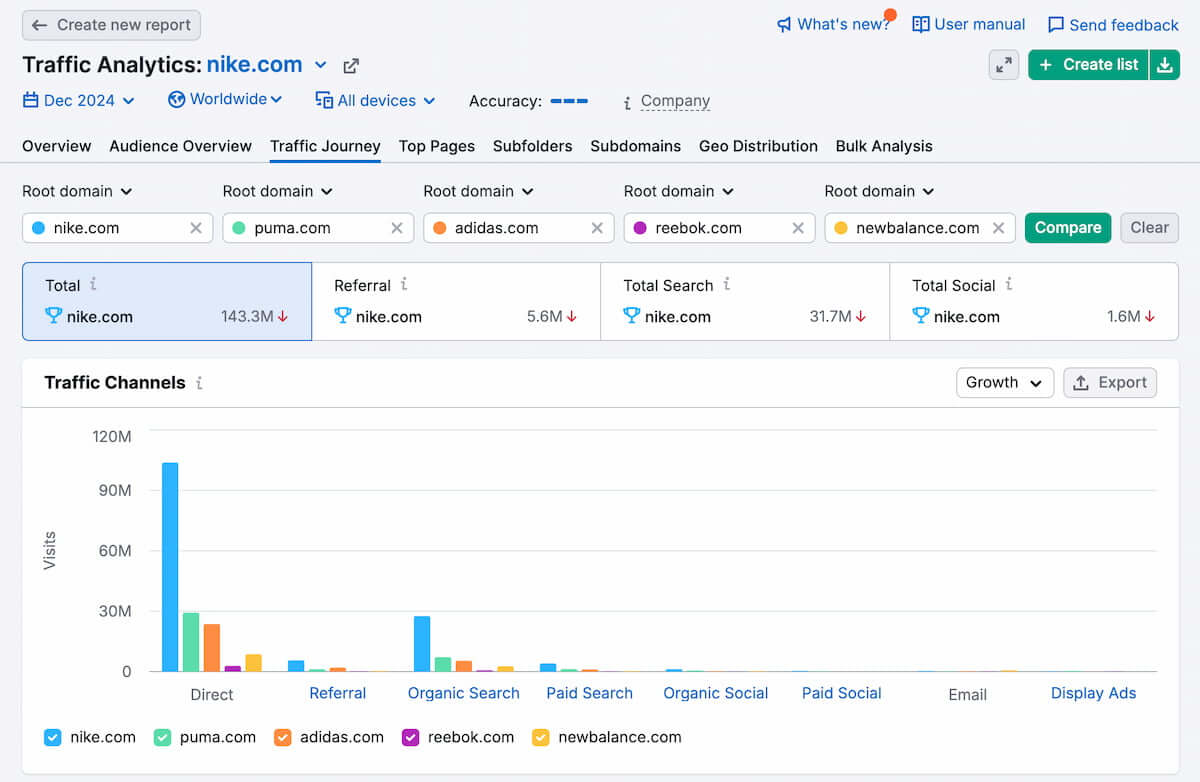Remove nike.com with its X icon
This screenshot has height=782, width=1200.
(196, 228)
